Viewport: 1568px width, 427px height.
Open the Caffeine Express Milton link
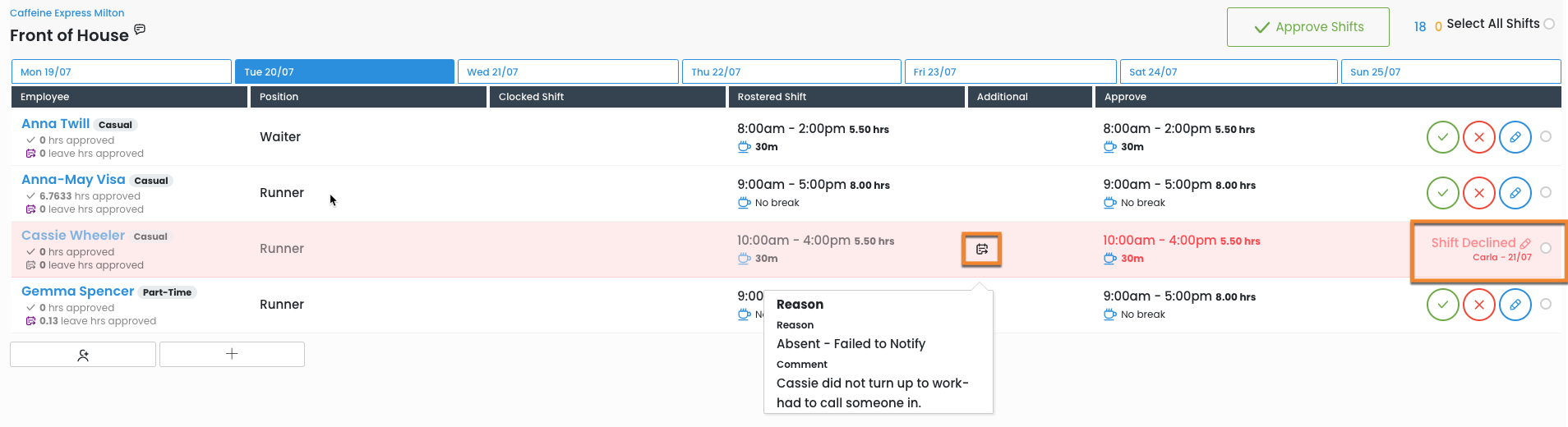coord(67,13)
